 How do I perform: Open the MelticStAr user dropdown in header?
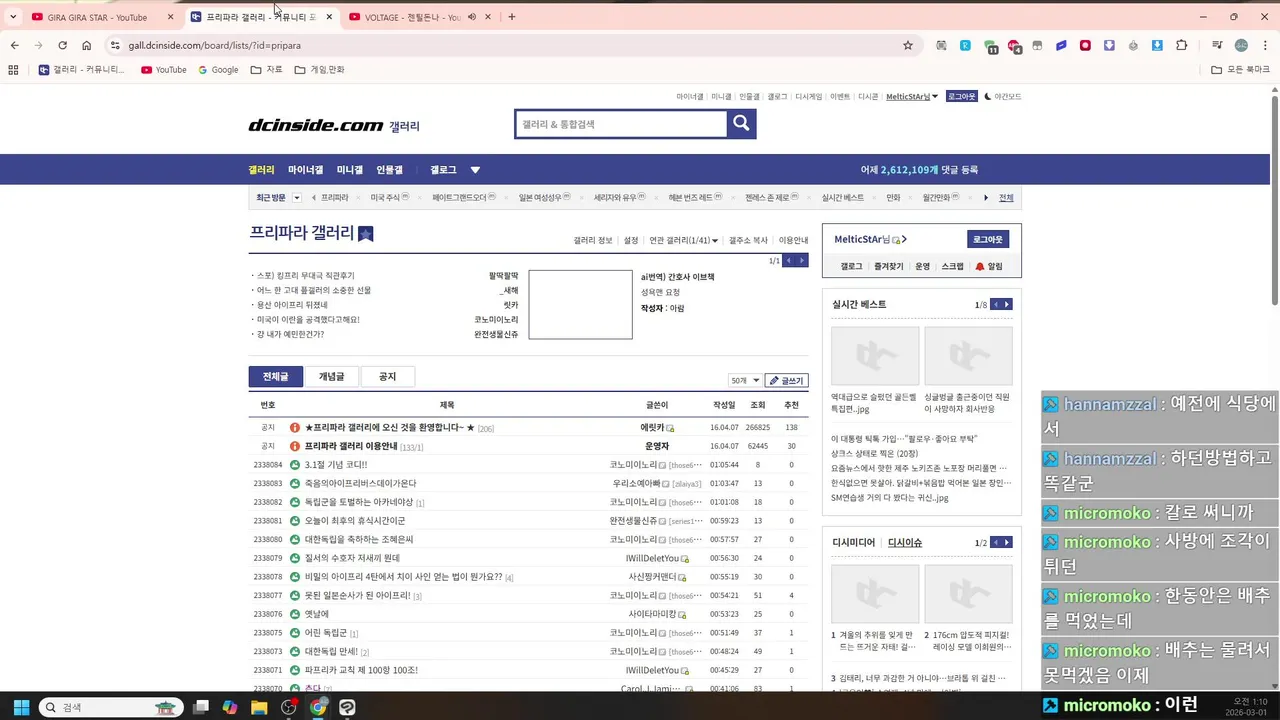[x=912, y=97]
